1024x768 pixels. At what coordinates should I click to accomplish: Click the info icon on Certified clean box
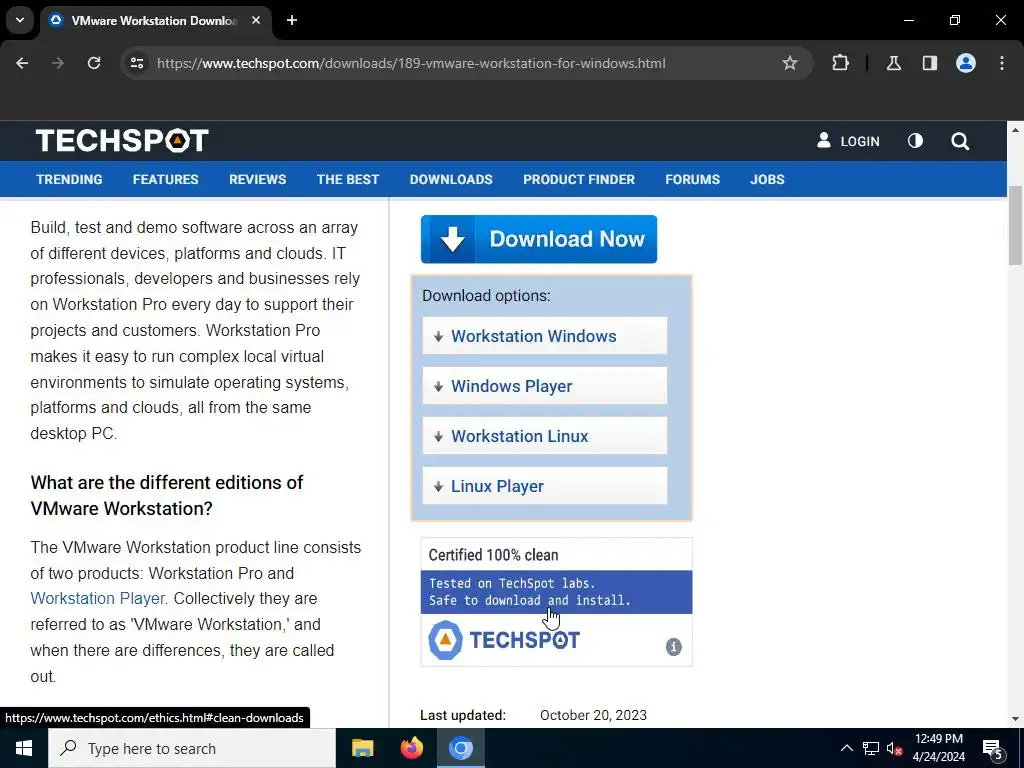point(673,647)
